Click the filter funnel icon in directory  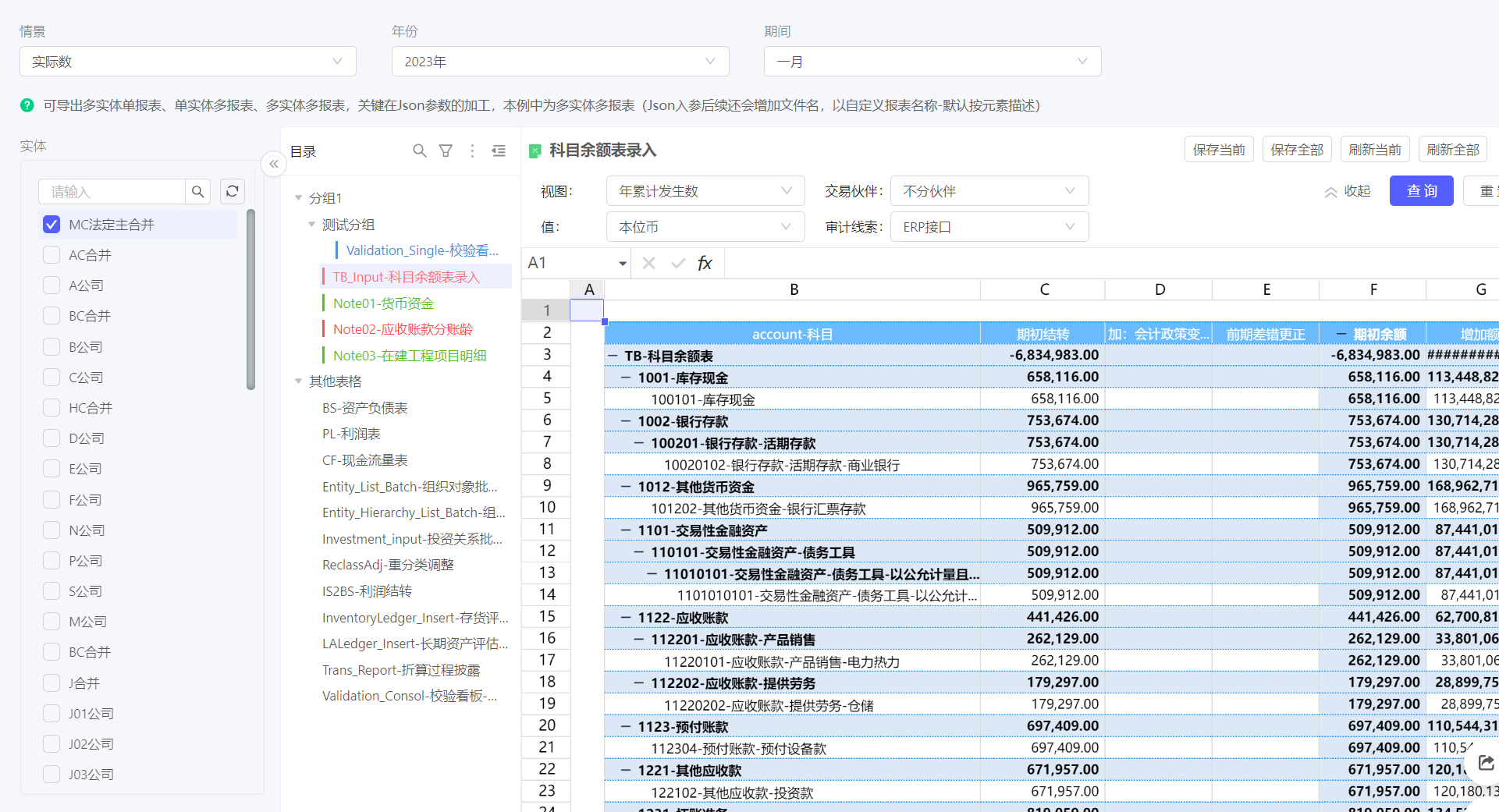(446, 151)
